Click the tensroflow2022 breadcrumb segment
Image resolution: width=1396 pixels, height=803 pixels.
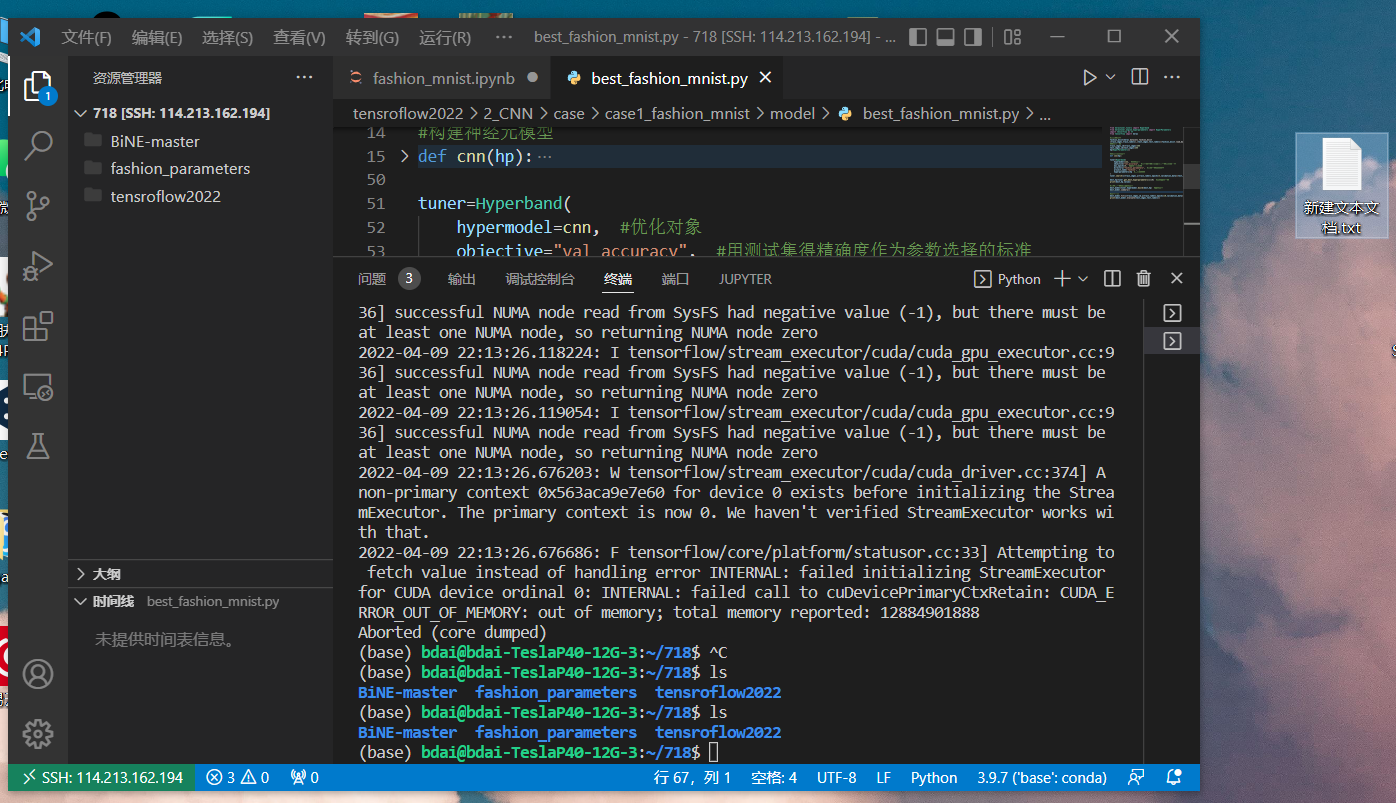tap(408, 114)
